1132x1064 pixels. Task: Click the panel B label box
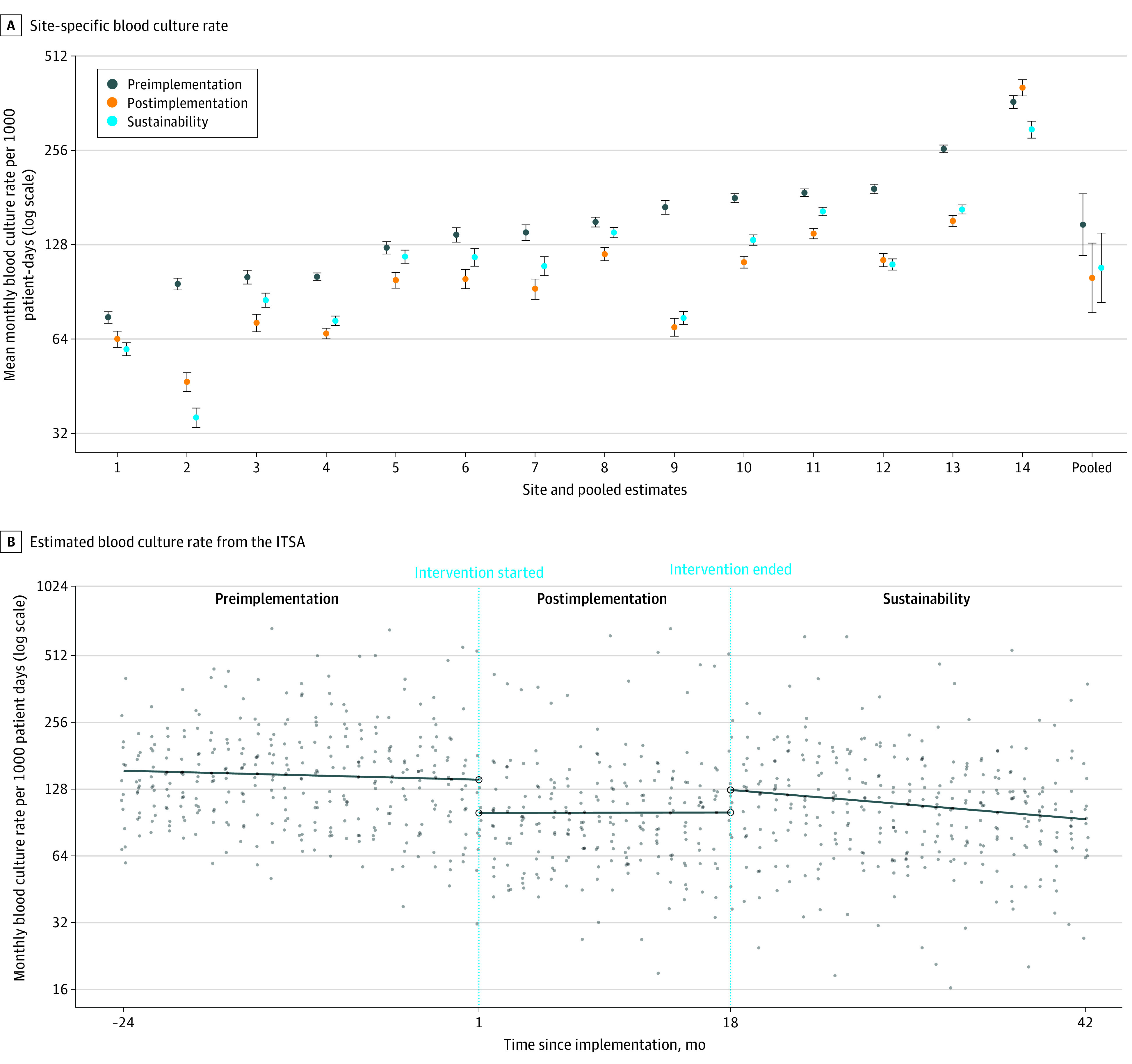tap(11, 542)
